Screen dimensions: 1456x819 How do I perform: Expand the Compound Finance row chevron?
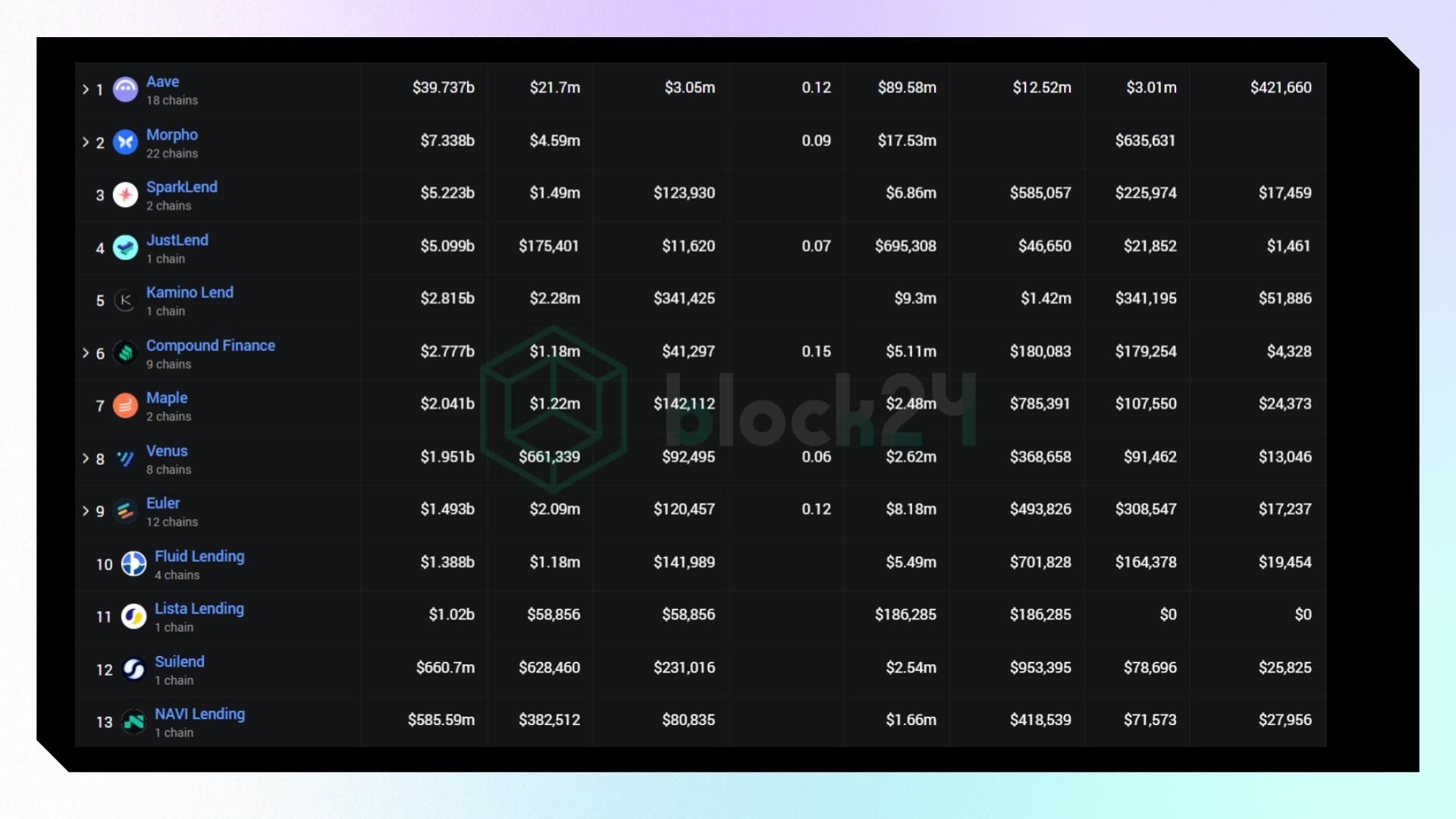[x=86, y=353]
